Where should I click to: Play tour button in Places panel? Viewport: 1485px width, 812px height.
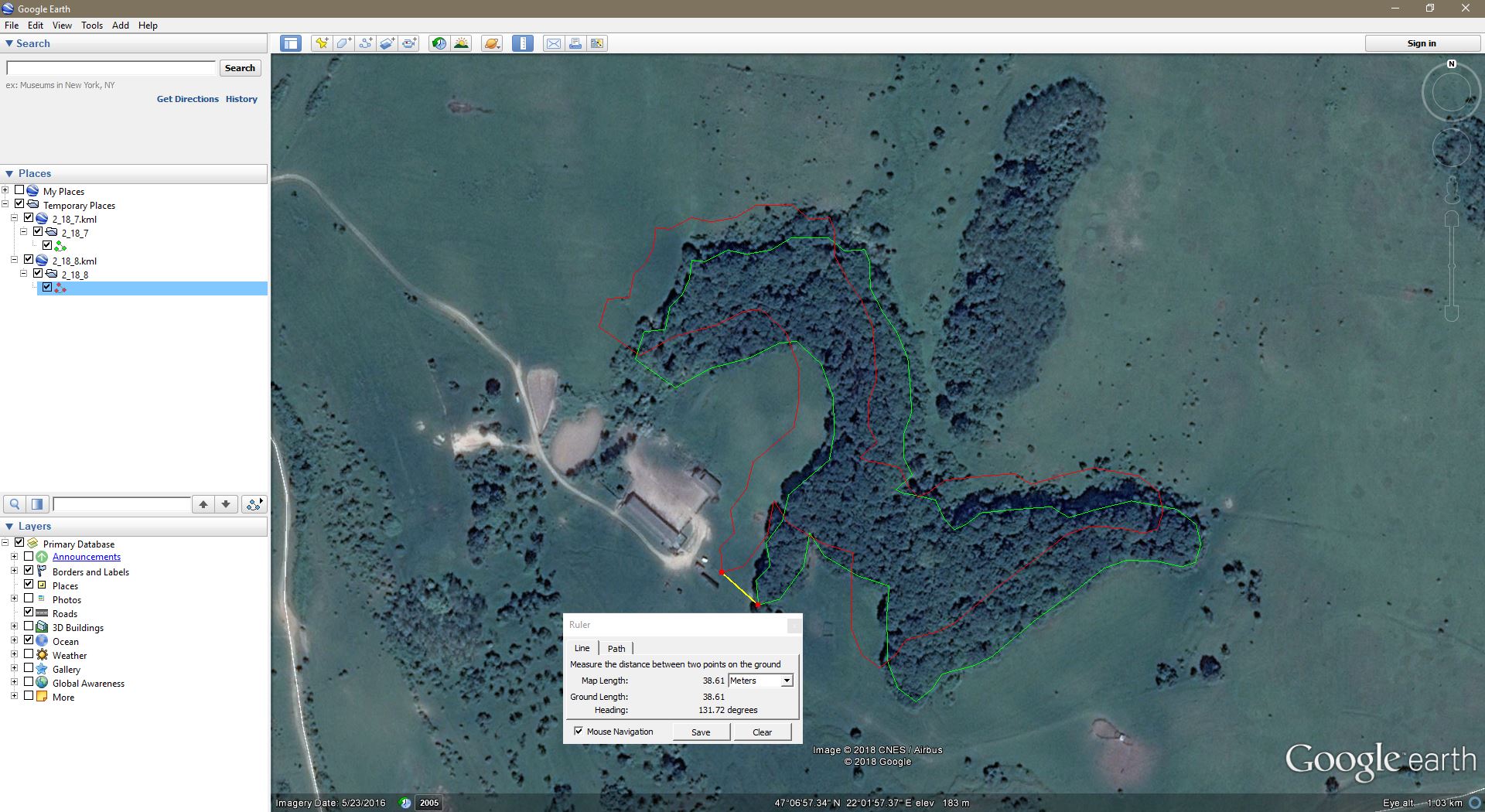(254, 504)
